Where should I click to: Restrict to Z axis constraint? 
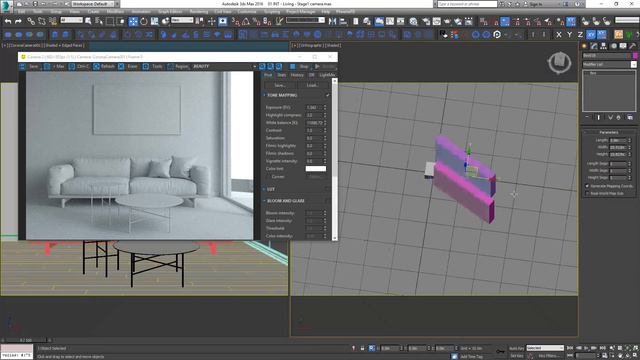(580, 35)
